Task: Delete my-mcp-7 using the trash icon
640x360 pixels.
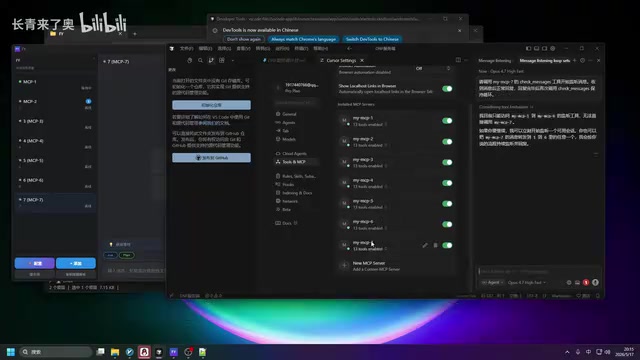Action: (x=435, y=245)
